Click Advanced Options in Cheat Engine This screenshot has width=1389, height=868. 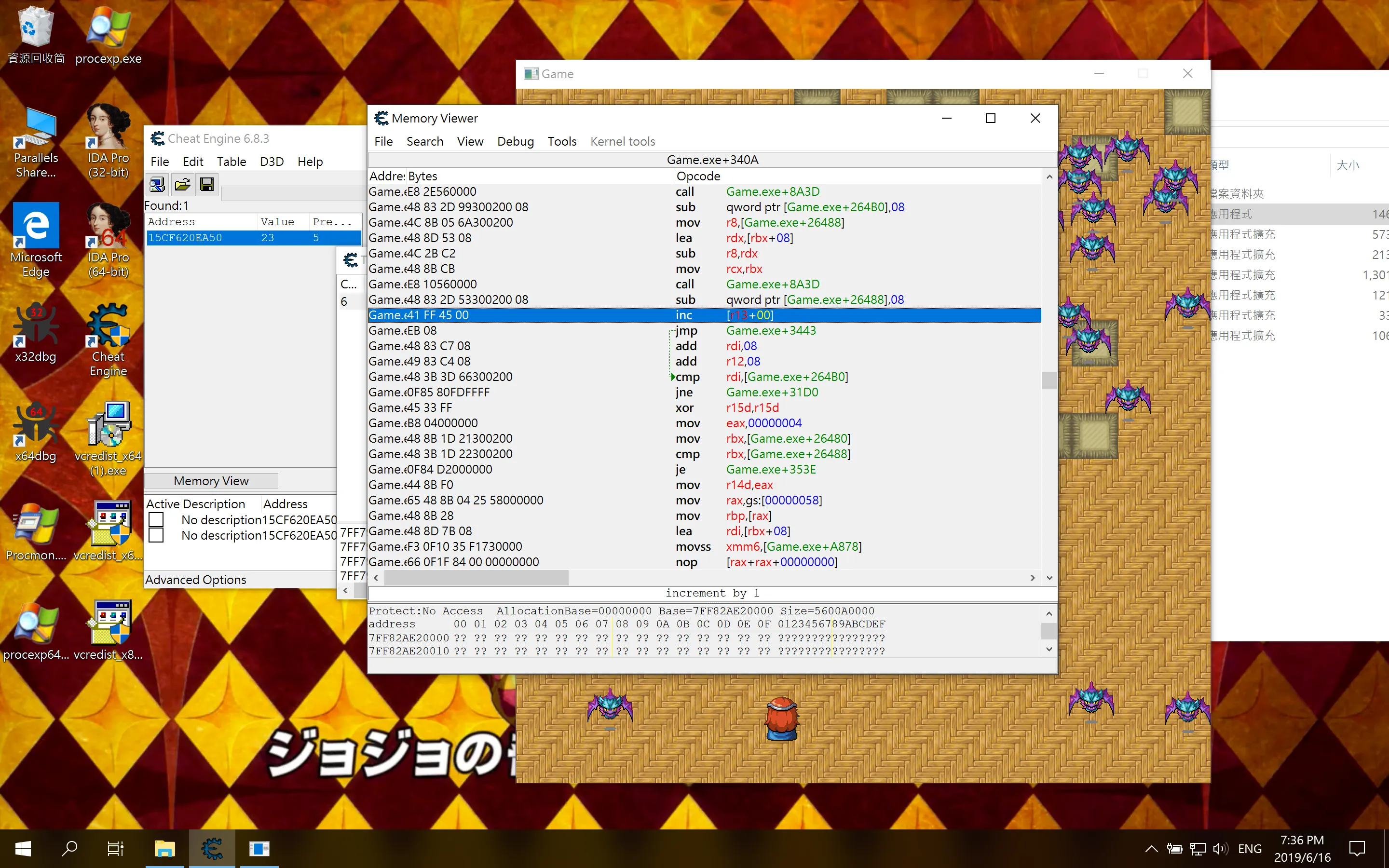(196, 580)
